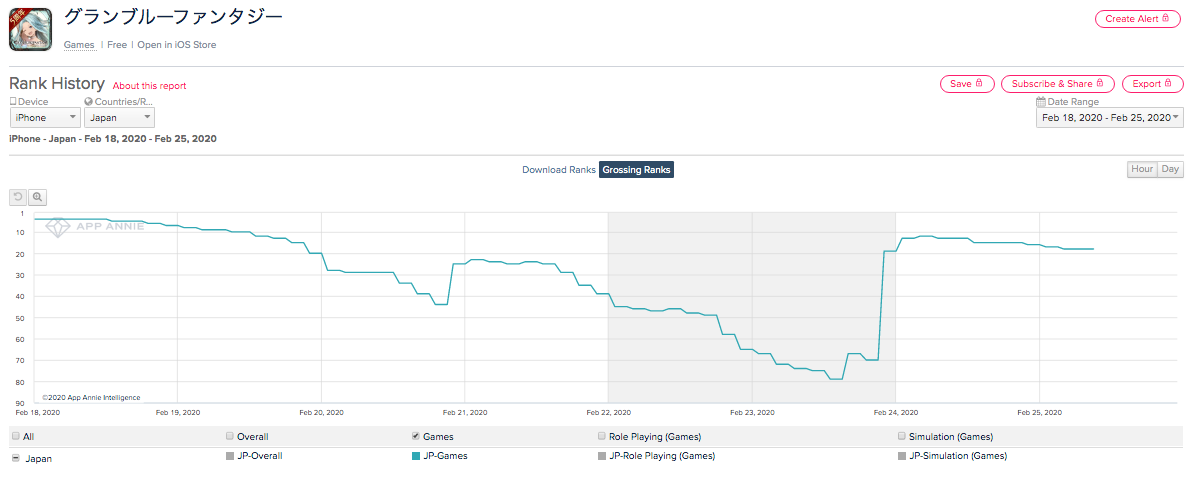Image resolution: width=1191 pixels, height=504 pixels.
Task: Click the Feb 22, 2020 axis label
Action: click(608, 413)
